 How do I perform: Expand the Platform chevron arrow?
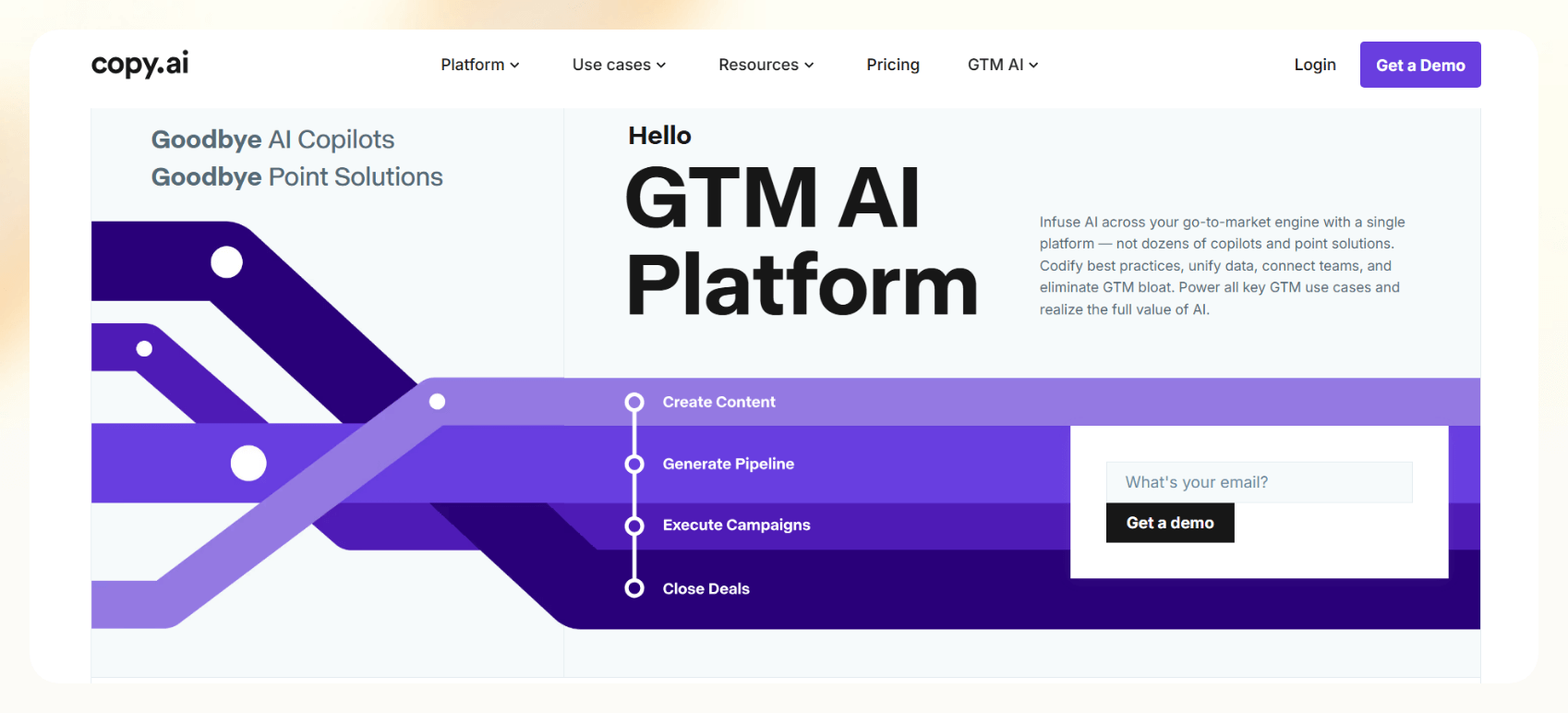tap(514, 66)
